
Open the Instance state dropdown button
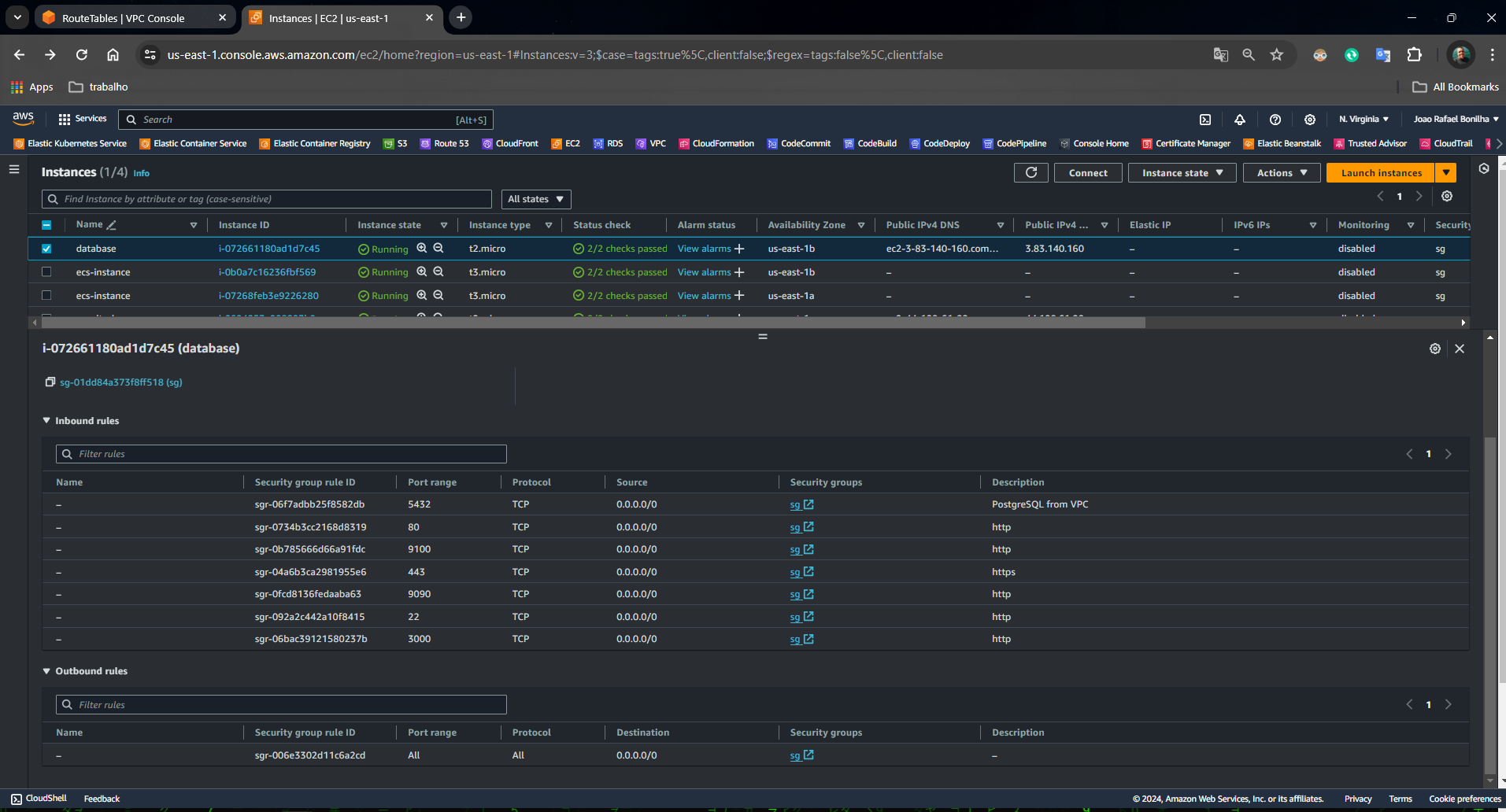pos(1182,172)
